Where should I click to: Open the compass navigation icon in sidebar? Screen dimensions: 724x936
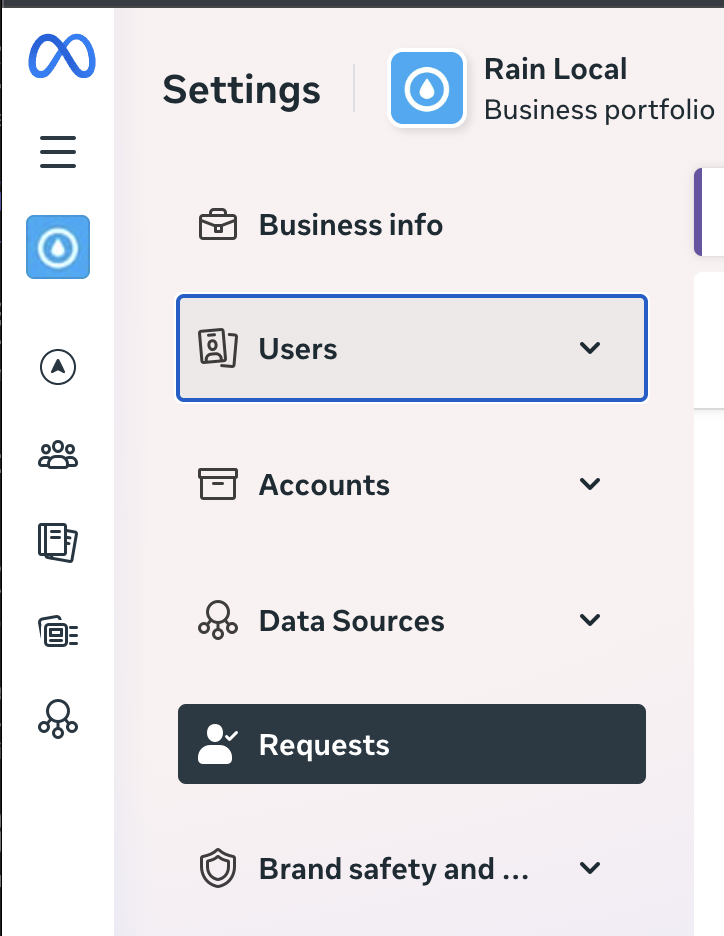(x=58, y=367)
